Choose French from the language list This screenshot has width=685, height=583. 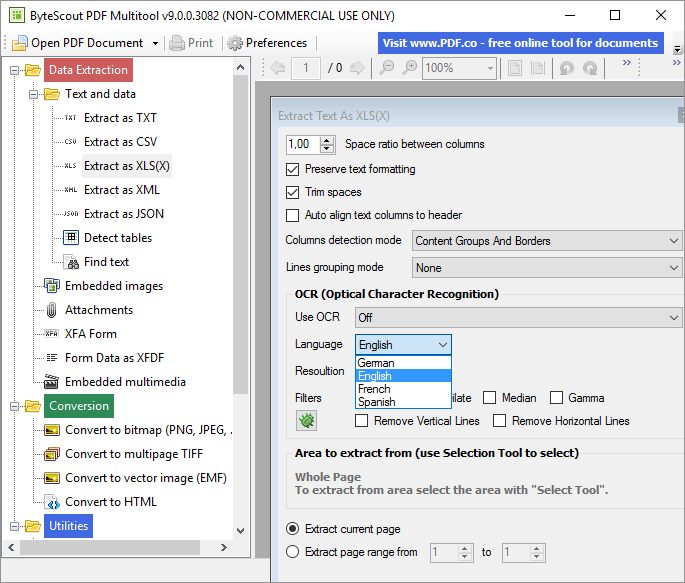403,389
